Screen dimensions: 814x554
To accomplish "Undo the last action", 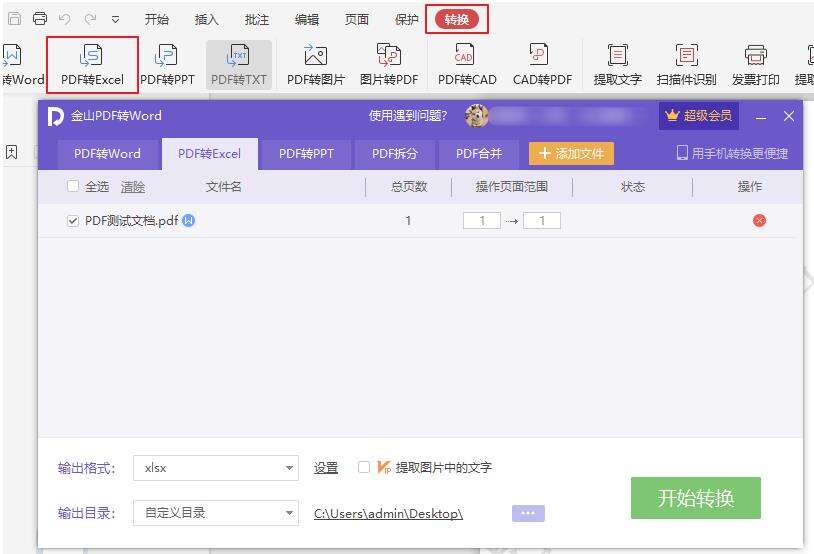I will (65, 19).
